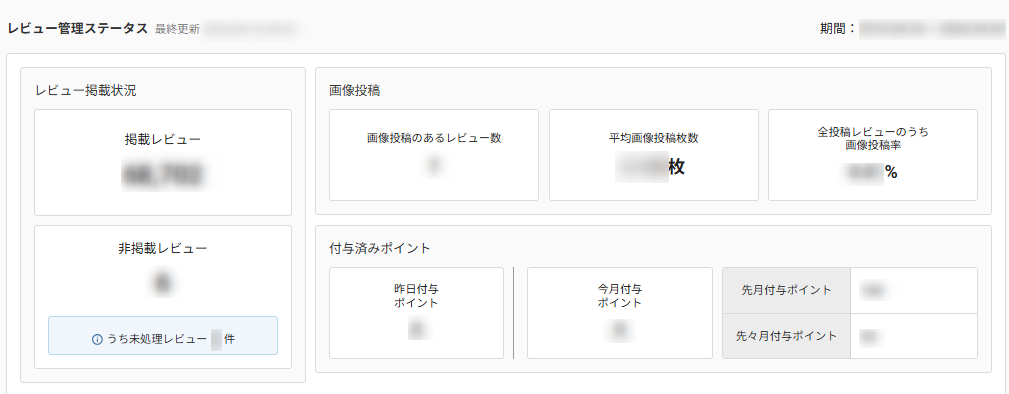Image resolution: width=1009 pixels, height=394 pixels.
Task: Click the 全投稿レビューのうち画像投稿率 card
Action: [873, 155]
